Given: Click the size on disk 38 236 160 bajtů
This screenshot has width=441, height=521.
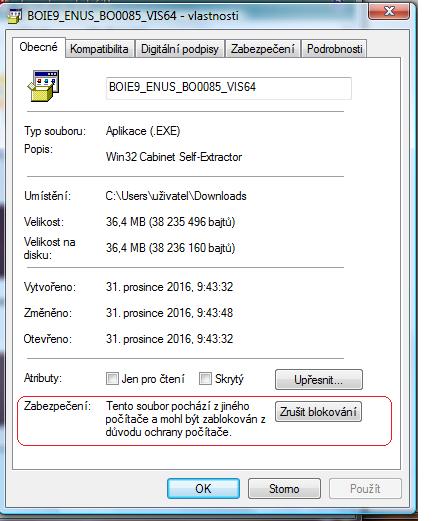Looking at the screenshot, I should coord(192,248).
